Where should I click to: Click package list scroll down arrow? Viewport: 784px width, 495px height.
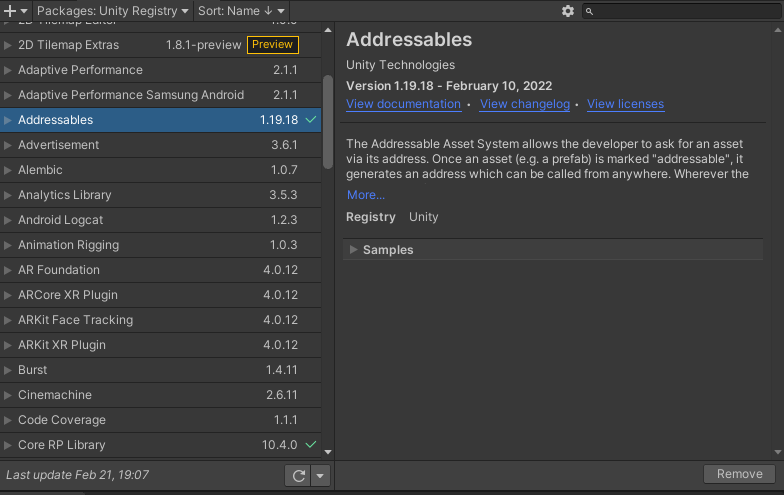tap(328, 452)
